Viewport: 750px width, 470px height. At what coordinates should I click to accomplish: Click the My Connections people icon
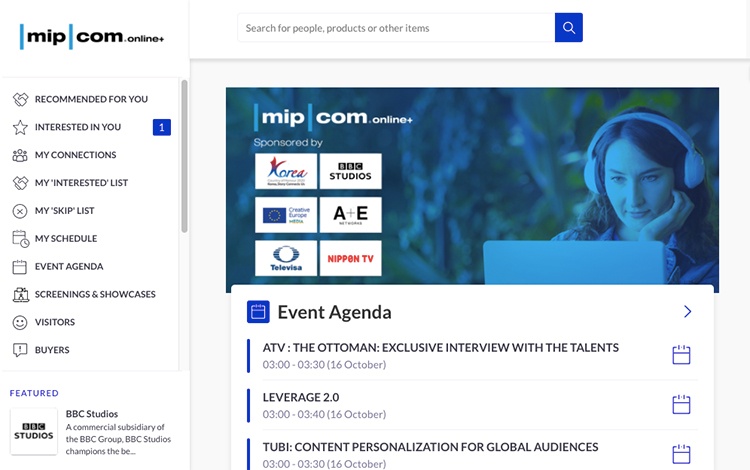click(x=20, y=155)
